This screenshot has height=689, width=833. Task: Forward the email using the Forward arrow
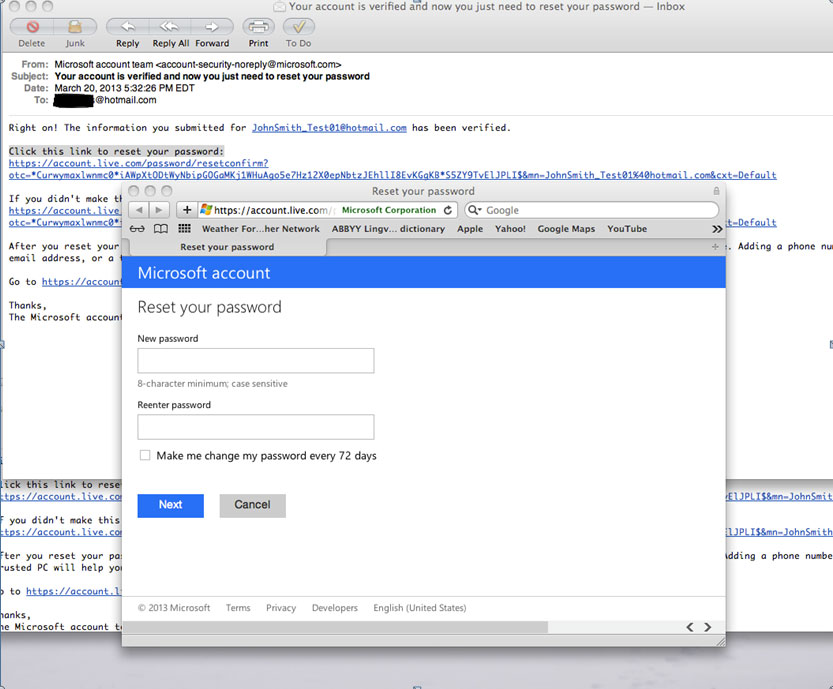point(212,27)
